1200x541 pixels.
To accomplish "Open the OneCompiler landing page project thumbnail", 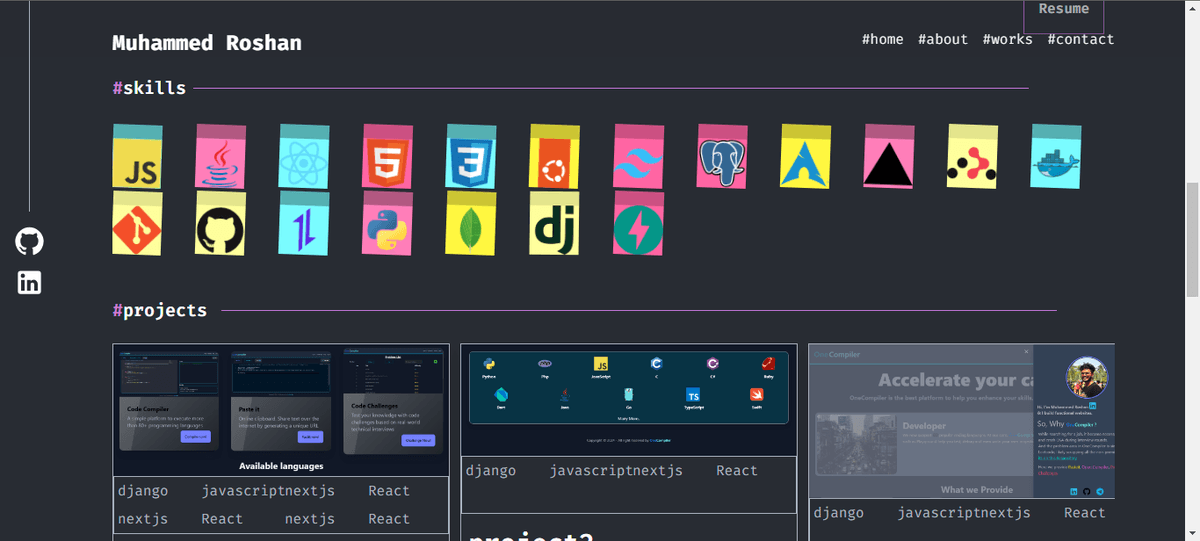I will tap(961, 421).
